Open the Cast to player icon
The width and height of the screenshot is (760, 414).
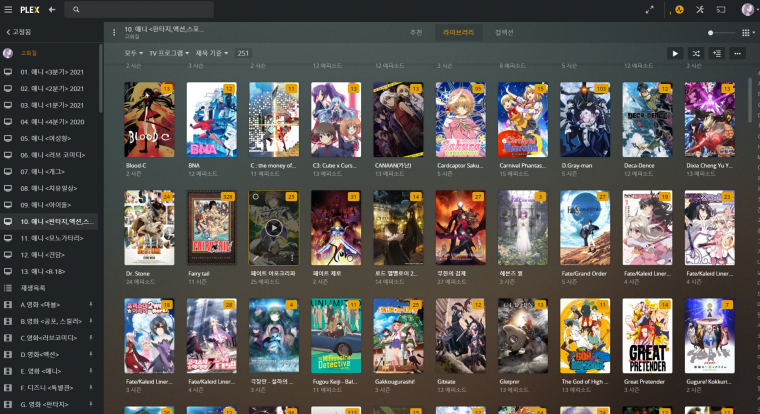pos(721,9)
